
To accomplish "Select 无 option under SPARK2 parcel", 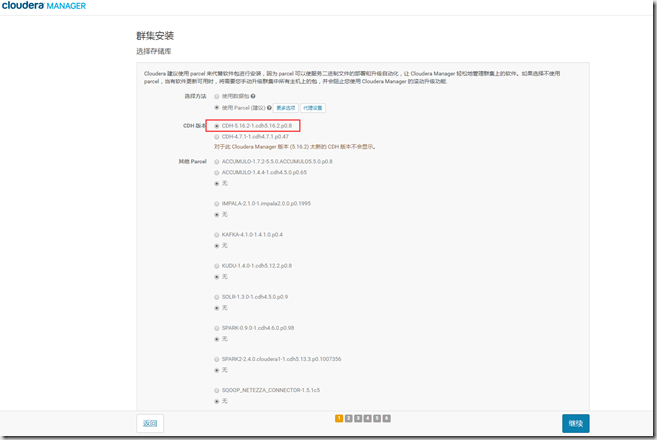I will pos(217,370).
